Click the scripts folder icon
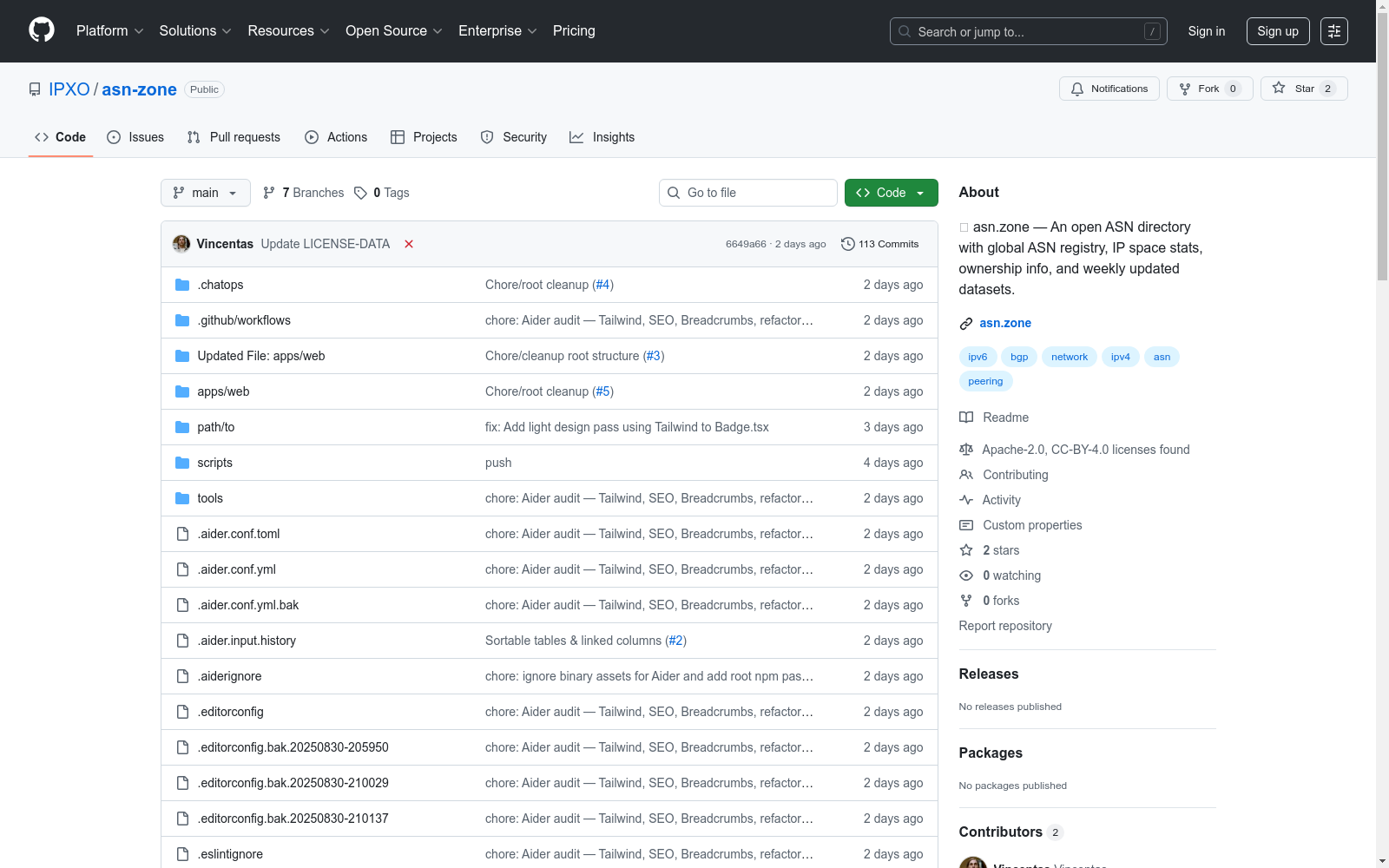The width and height of the screenshot is (1389, 868). (182, 463)
